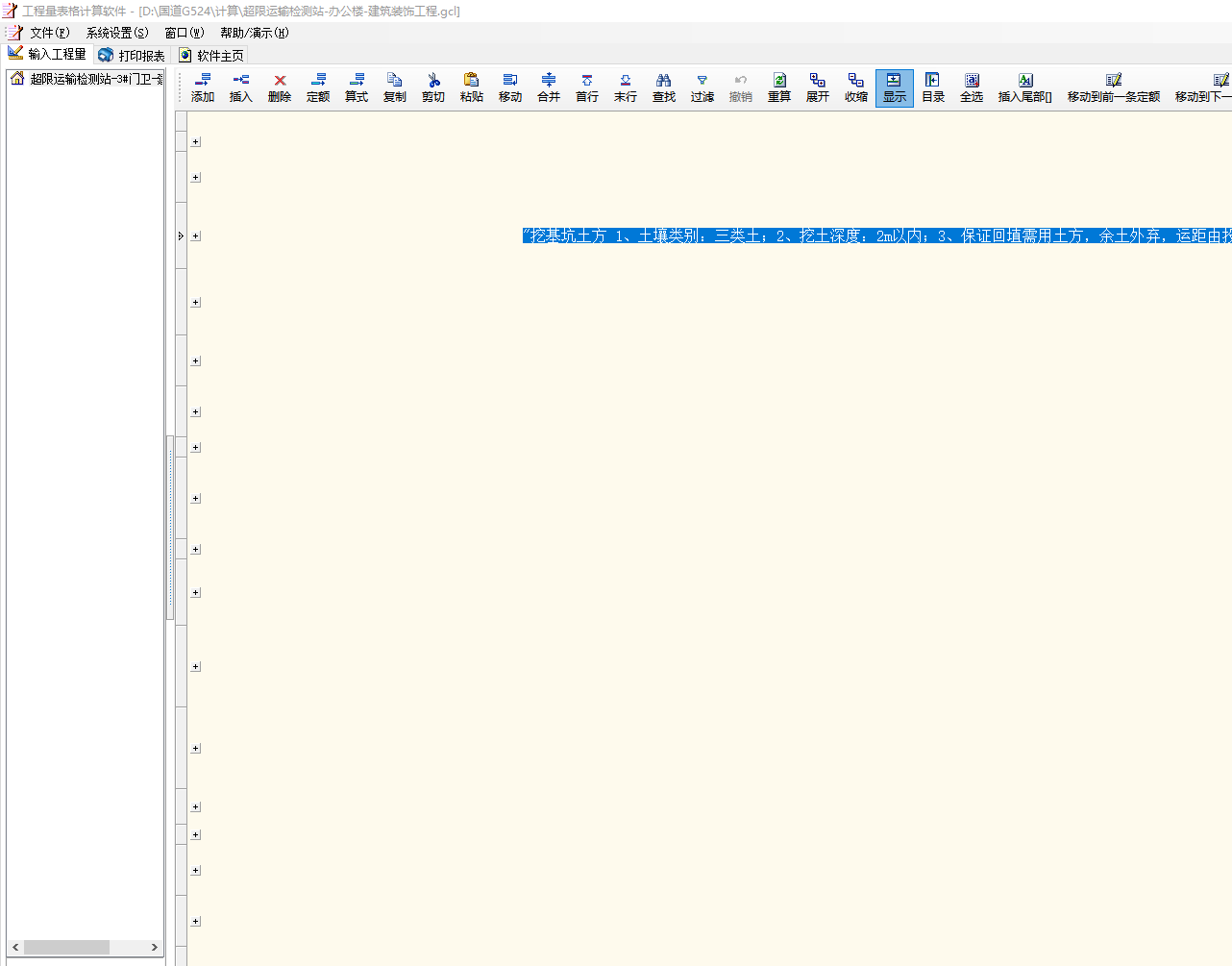The image size is (1232, 966).
Task: Select highlighted row 挖基坑土方 1、土壤类别
Action: click(x=876, y=235)
